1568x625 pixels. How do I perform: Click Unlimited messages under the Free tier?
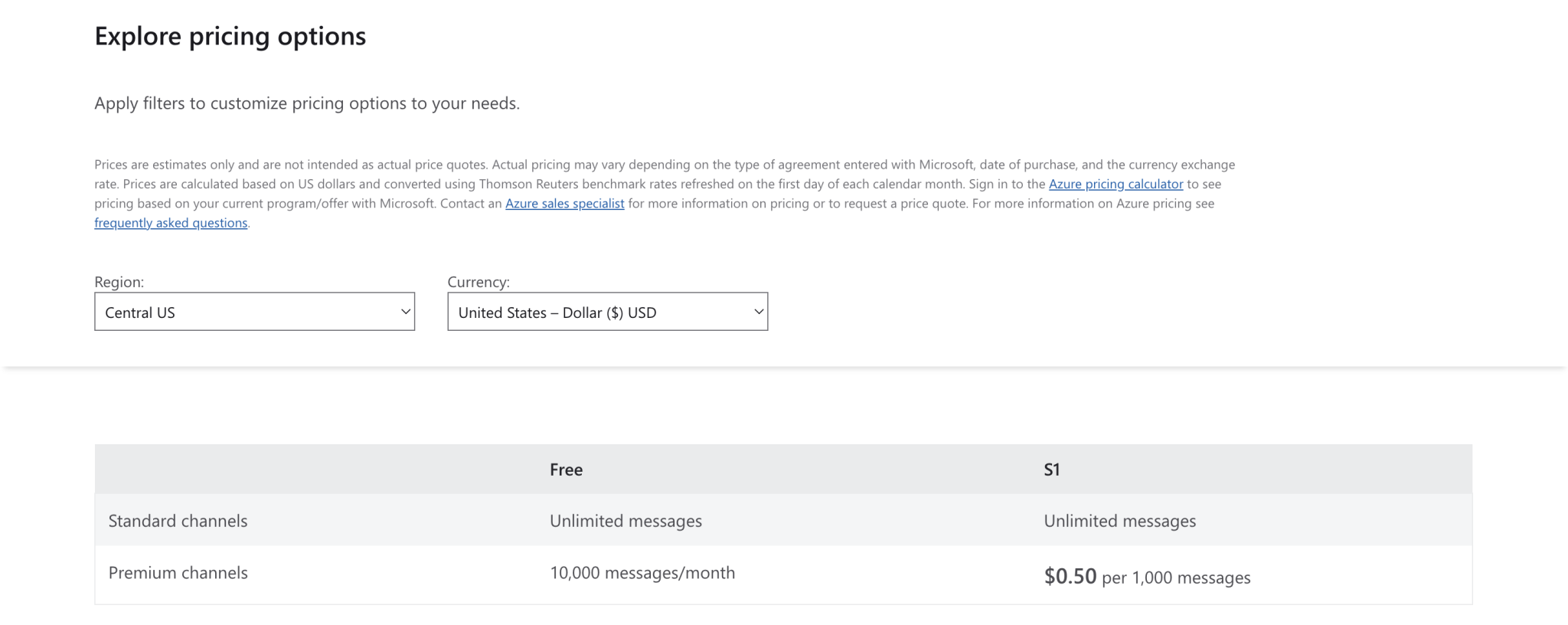(x=625, y=521)
